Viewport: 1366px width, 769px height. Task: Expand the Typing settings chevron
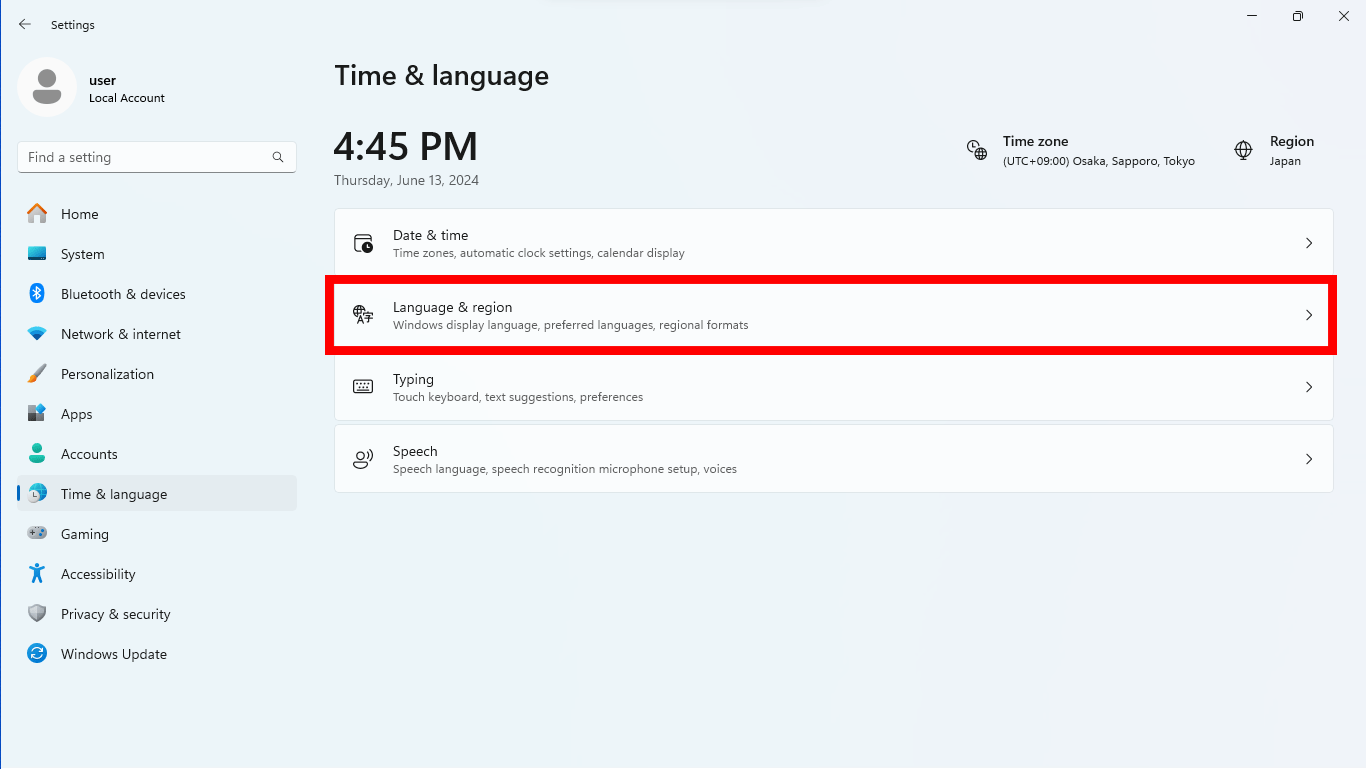(1308, 386)
